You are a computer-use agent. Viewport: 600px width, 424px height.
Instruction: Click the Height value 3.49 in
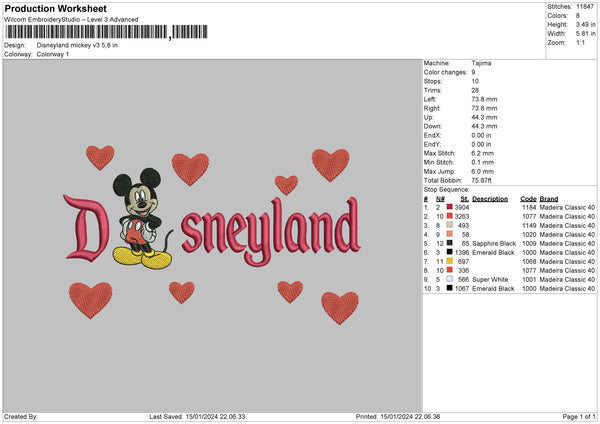585,24
